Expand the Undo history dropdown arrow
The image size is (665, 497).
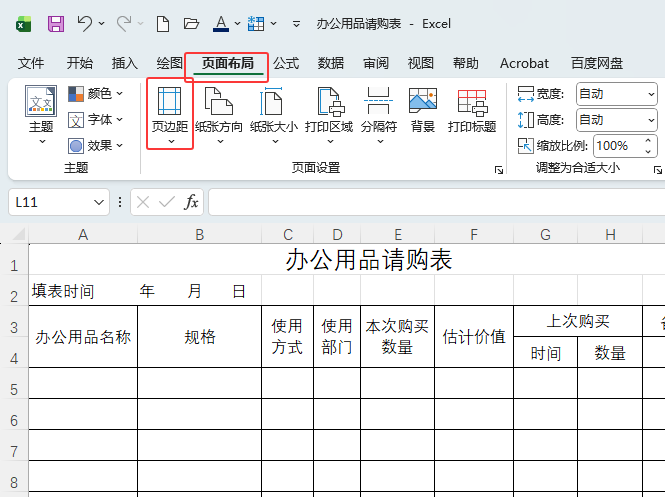point(101,23)
